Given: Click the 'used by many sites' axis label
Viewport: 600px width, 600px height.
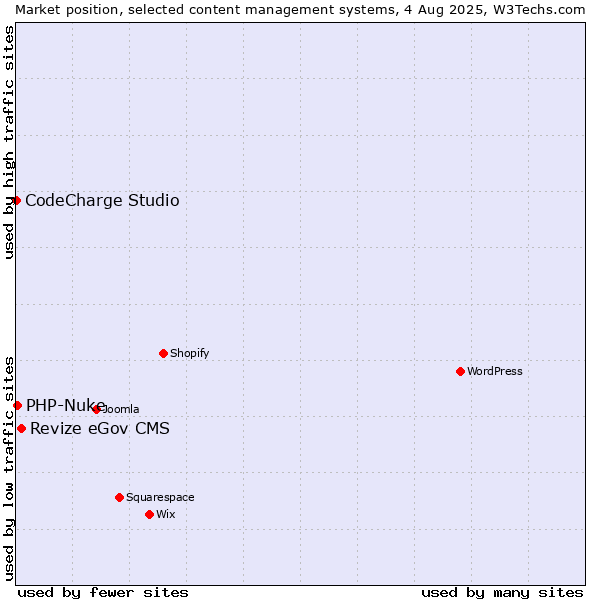Looking at the screenshot, I should [x=502, y=593].
